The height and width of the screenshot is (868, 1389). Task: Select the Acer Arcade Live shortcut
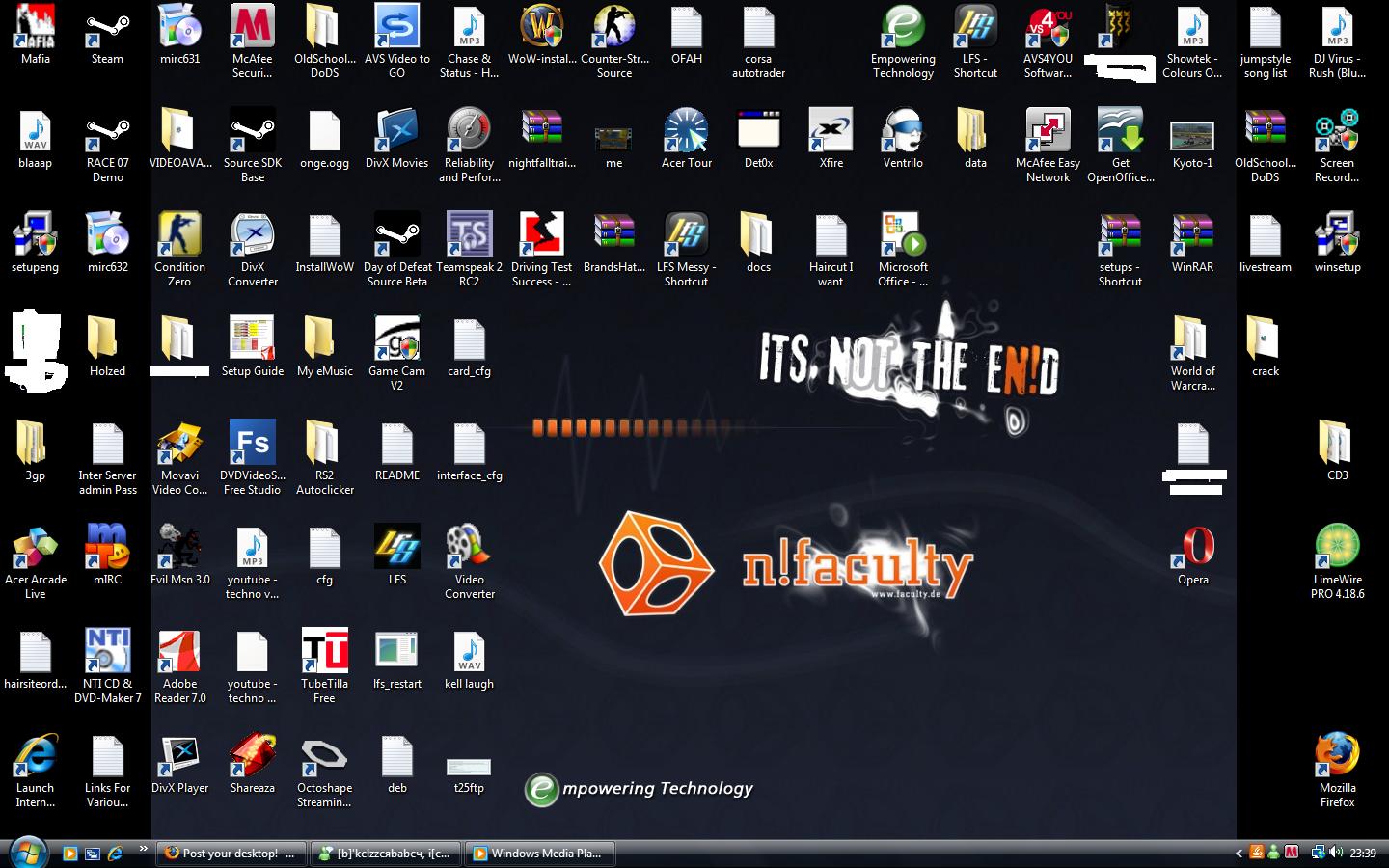point(35,562)
